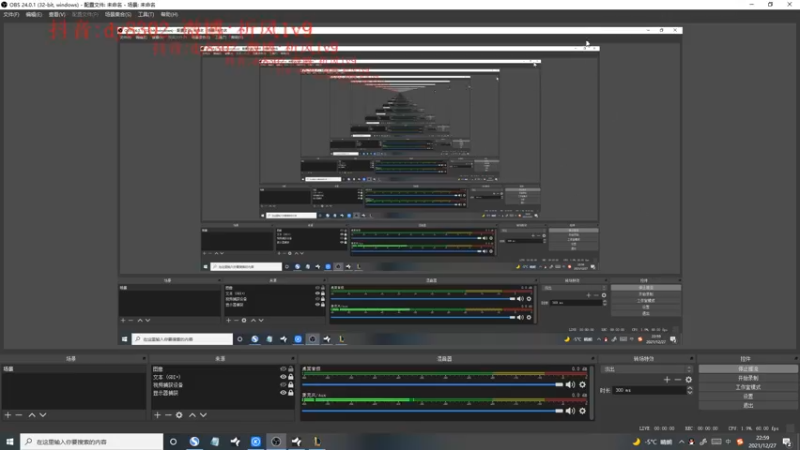Open Sogou browser icon on taskbar
The image size is (800, 450).
[194, 442]
